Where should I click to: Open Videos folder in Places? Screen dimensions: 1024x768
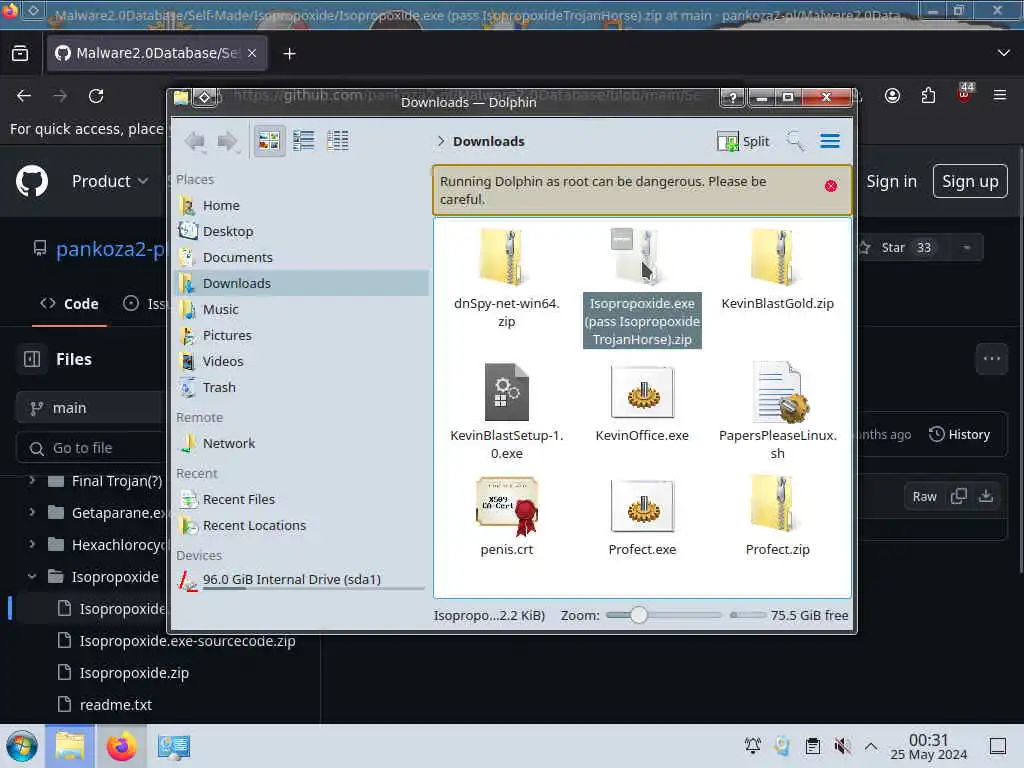(x=303, y=361)
